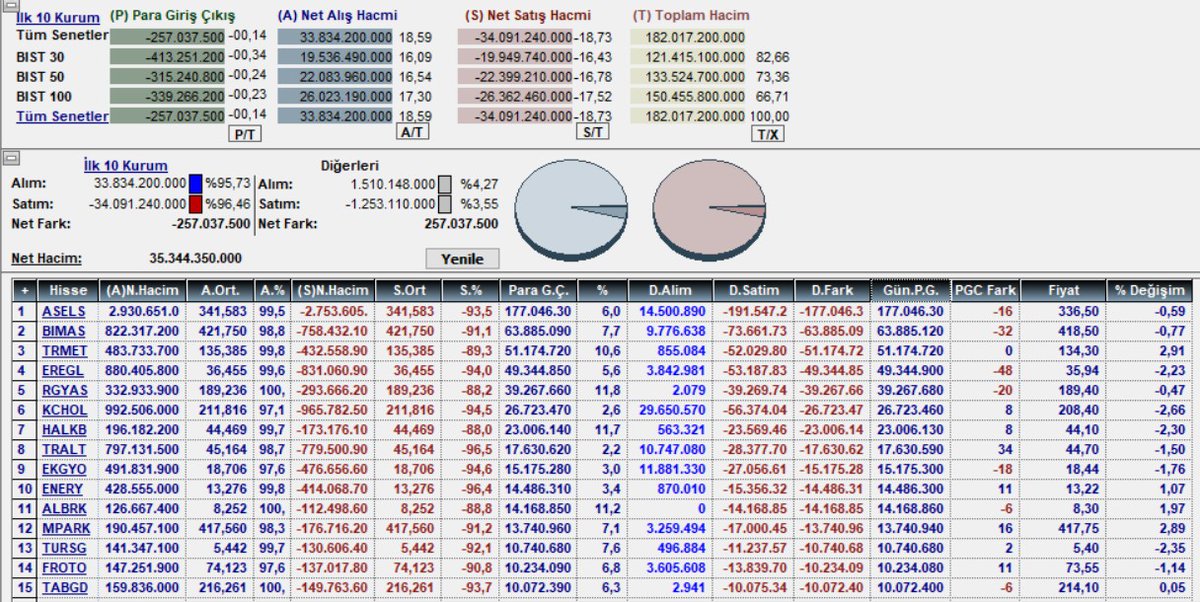1200x602 pixels.
Task: Click the Net Hacim 35.344.350.000 value
Action: click(x=195, y=258)
